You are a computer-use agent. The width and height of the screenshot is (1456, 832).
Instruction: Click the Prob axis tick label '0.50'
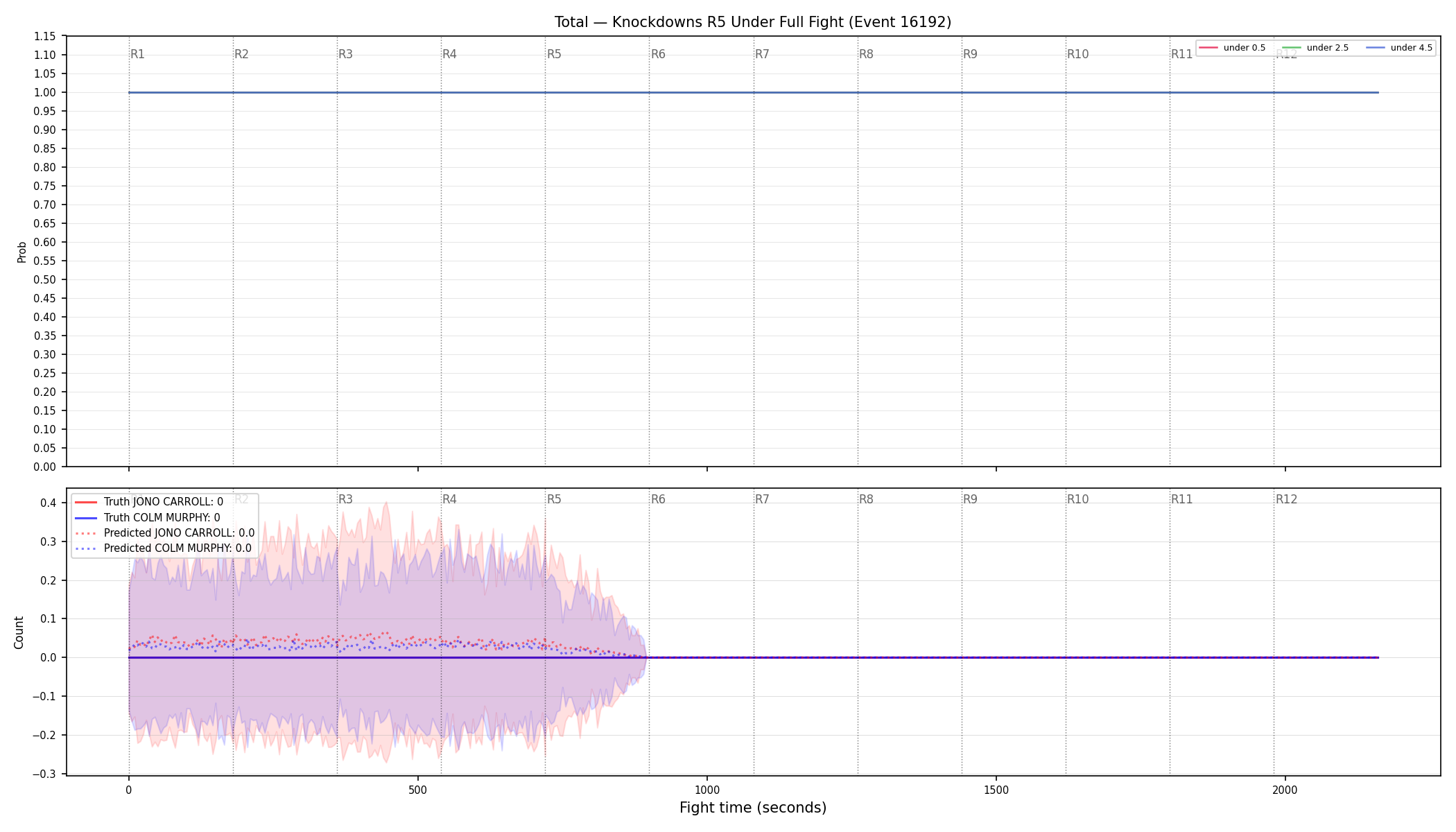coord(45,279)
